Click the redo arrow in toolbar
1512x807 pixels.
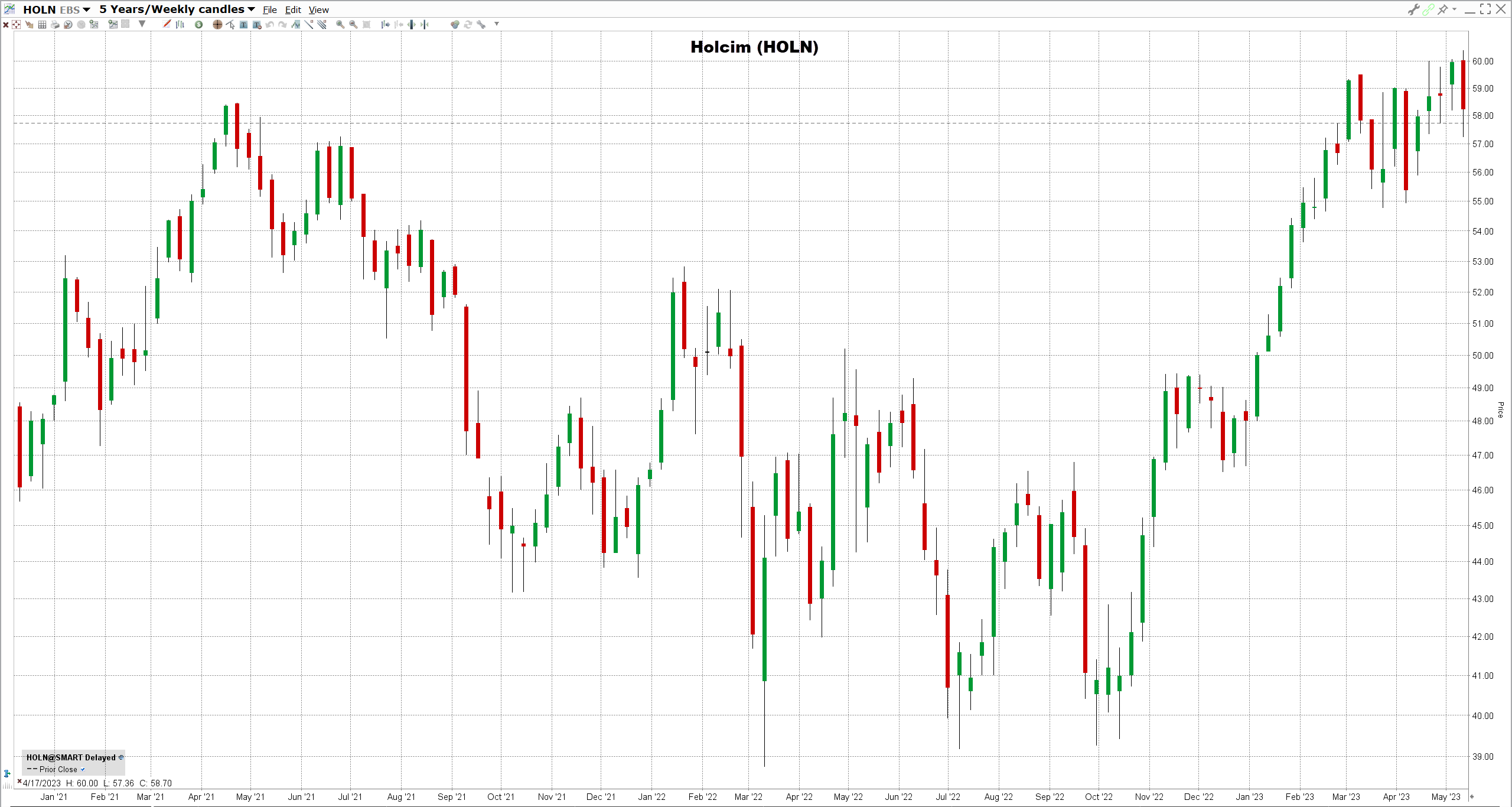283,25
